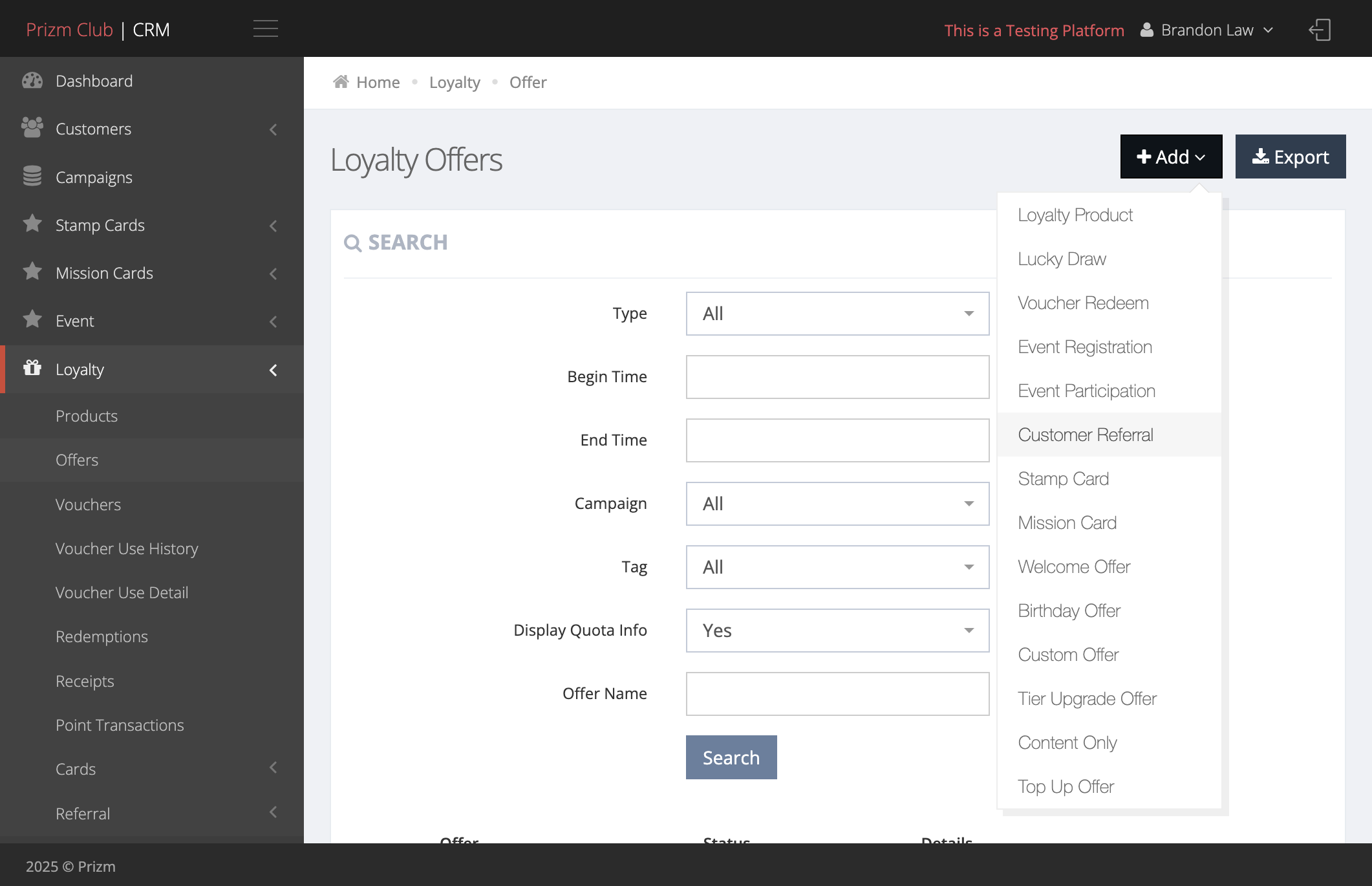Screen dimensions: 1372x886
Task: Open the Campaign dropdown
Action: click(837, 504)
